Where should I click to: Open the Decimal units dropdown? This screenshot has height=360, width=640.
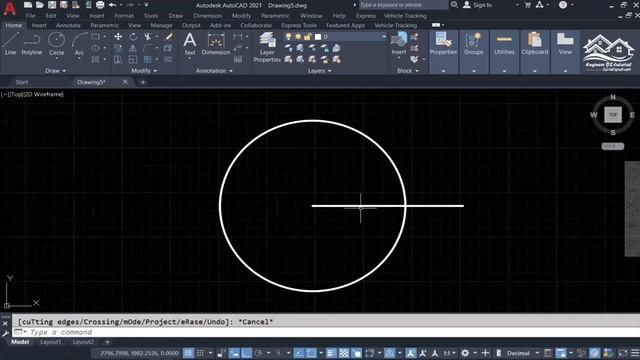tap(537, 353)
